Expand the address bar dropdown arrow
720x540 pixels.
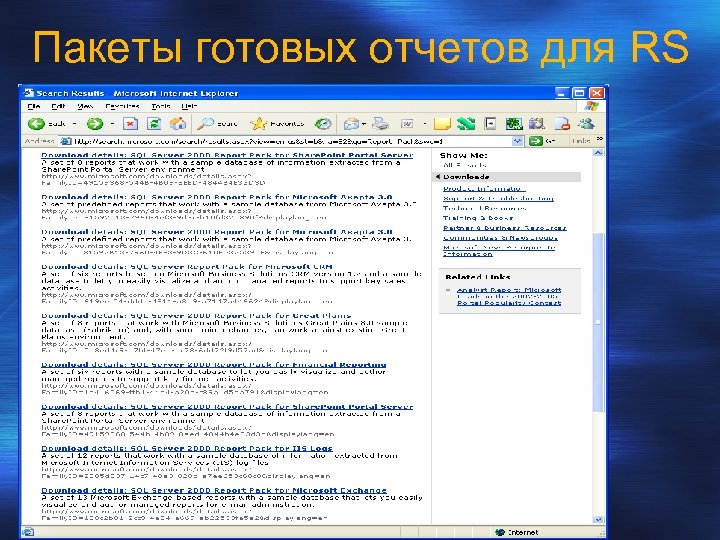pyautogui.click(x=518, y=141)
